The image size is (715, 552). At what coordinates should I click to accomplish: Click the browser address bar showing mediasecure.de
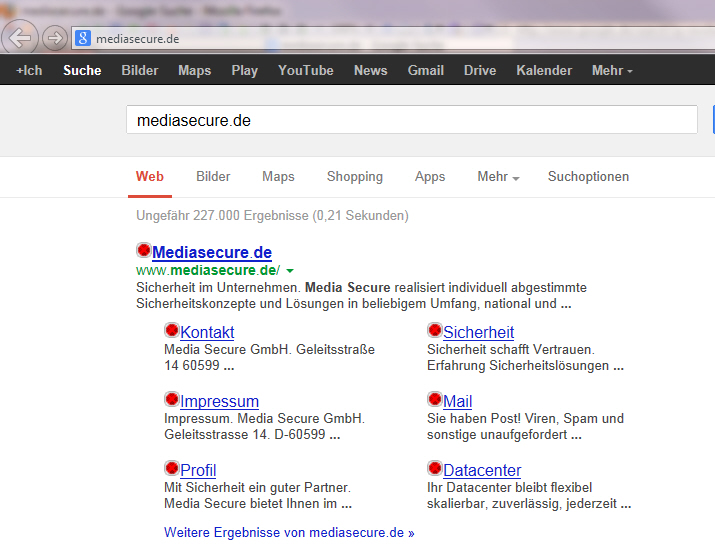[392, 39]
